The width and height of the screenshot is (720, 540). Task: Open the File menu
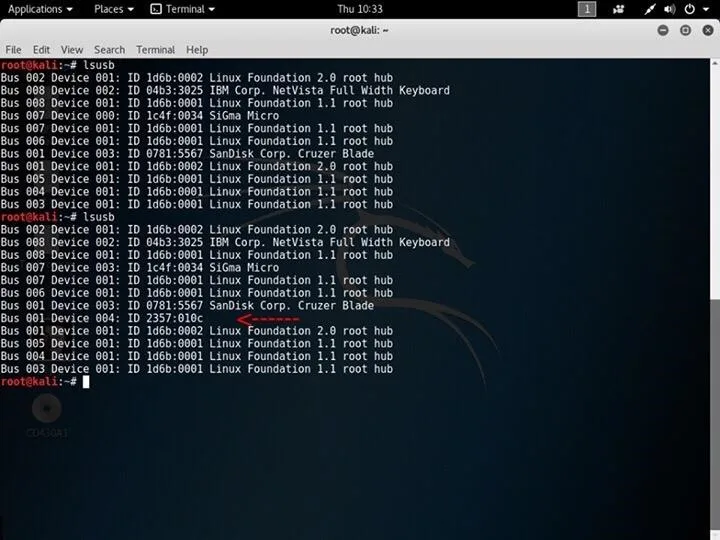[13, 49]
